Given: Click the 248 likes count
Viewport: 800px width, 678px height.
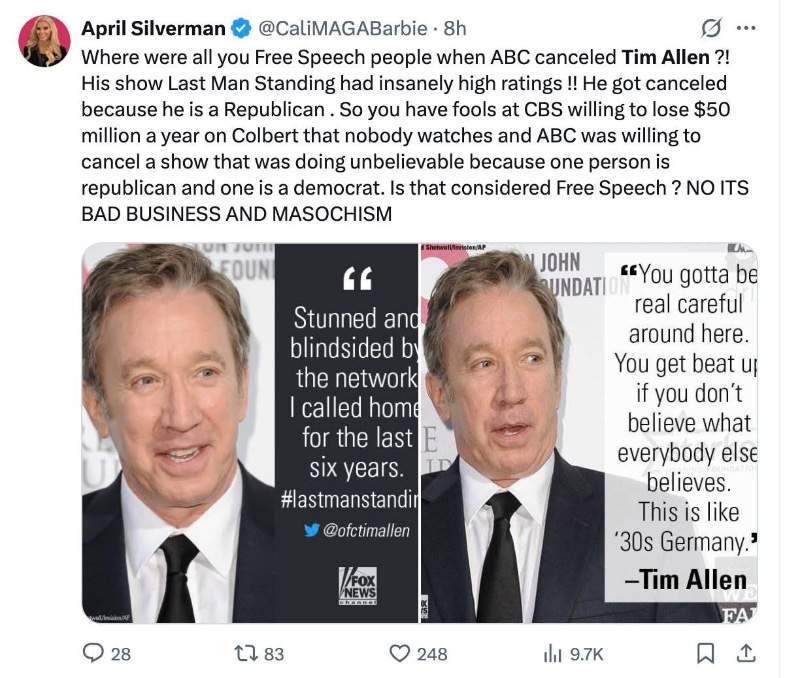Looking at the screenshot, I should point(432,654).
